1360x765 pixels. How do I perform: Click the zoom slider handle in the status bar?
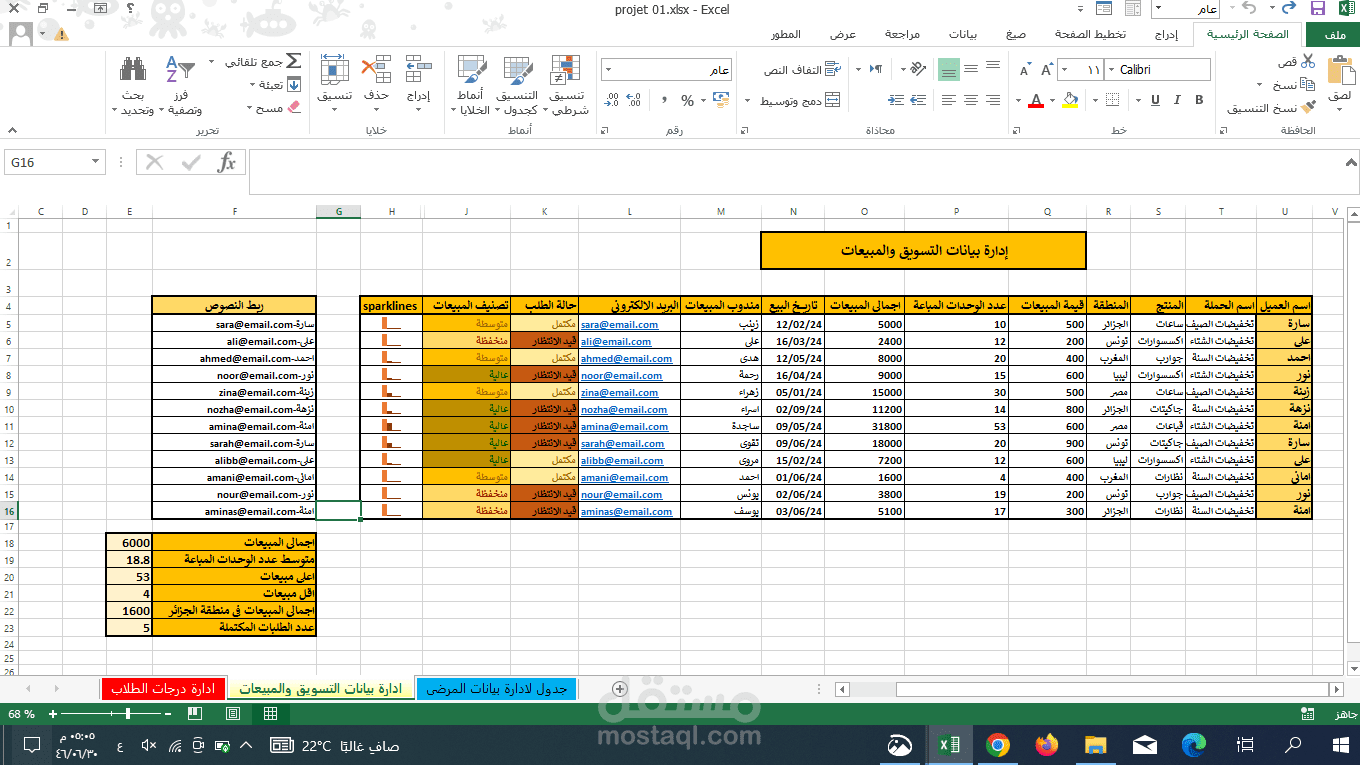(128, 714)
